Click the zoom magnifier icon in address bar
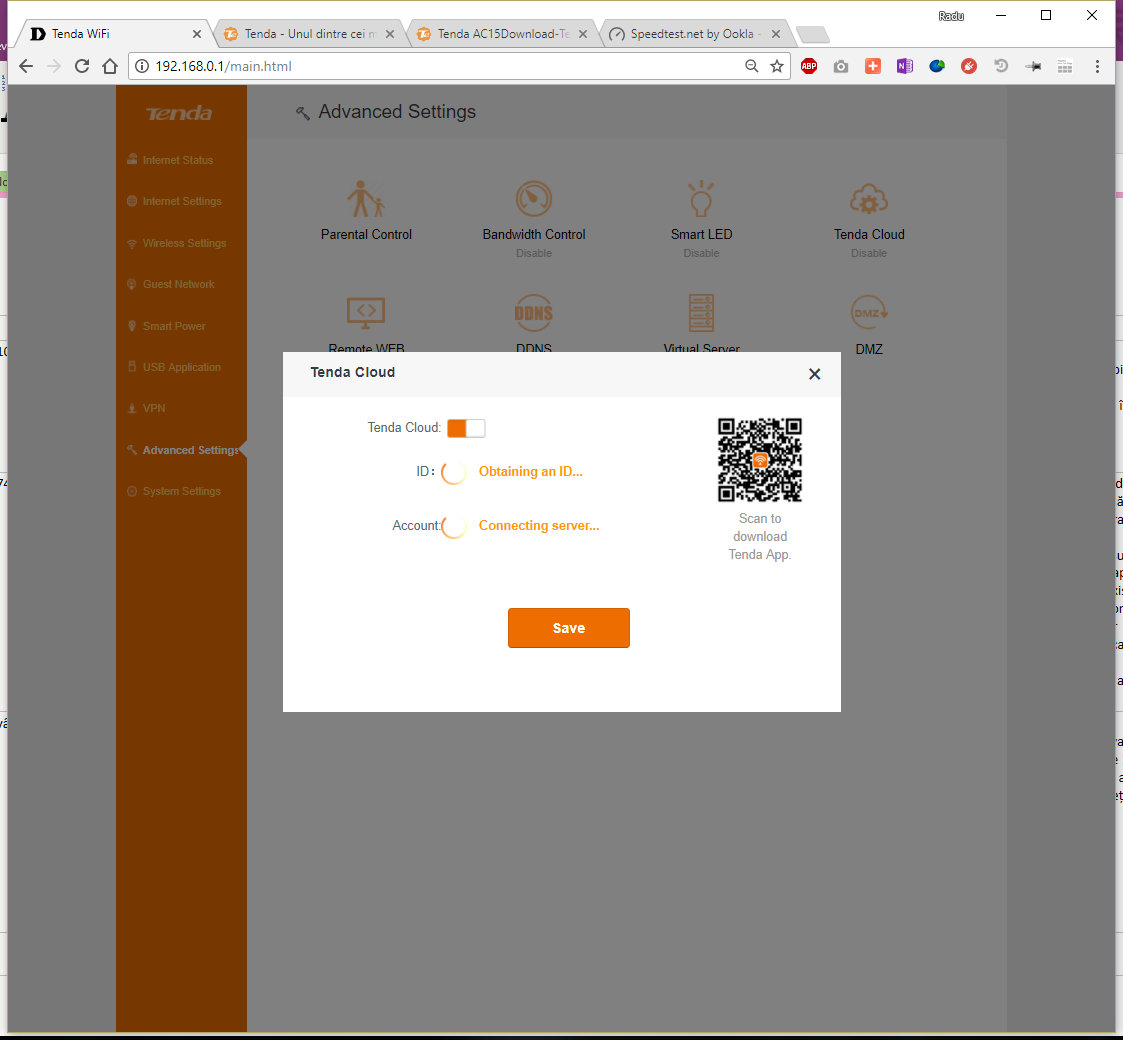Viewport: 1123px width, 1040px height. pos(751,67)
